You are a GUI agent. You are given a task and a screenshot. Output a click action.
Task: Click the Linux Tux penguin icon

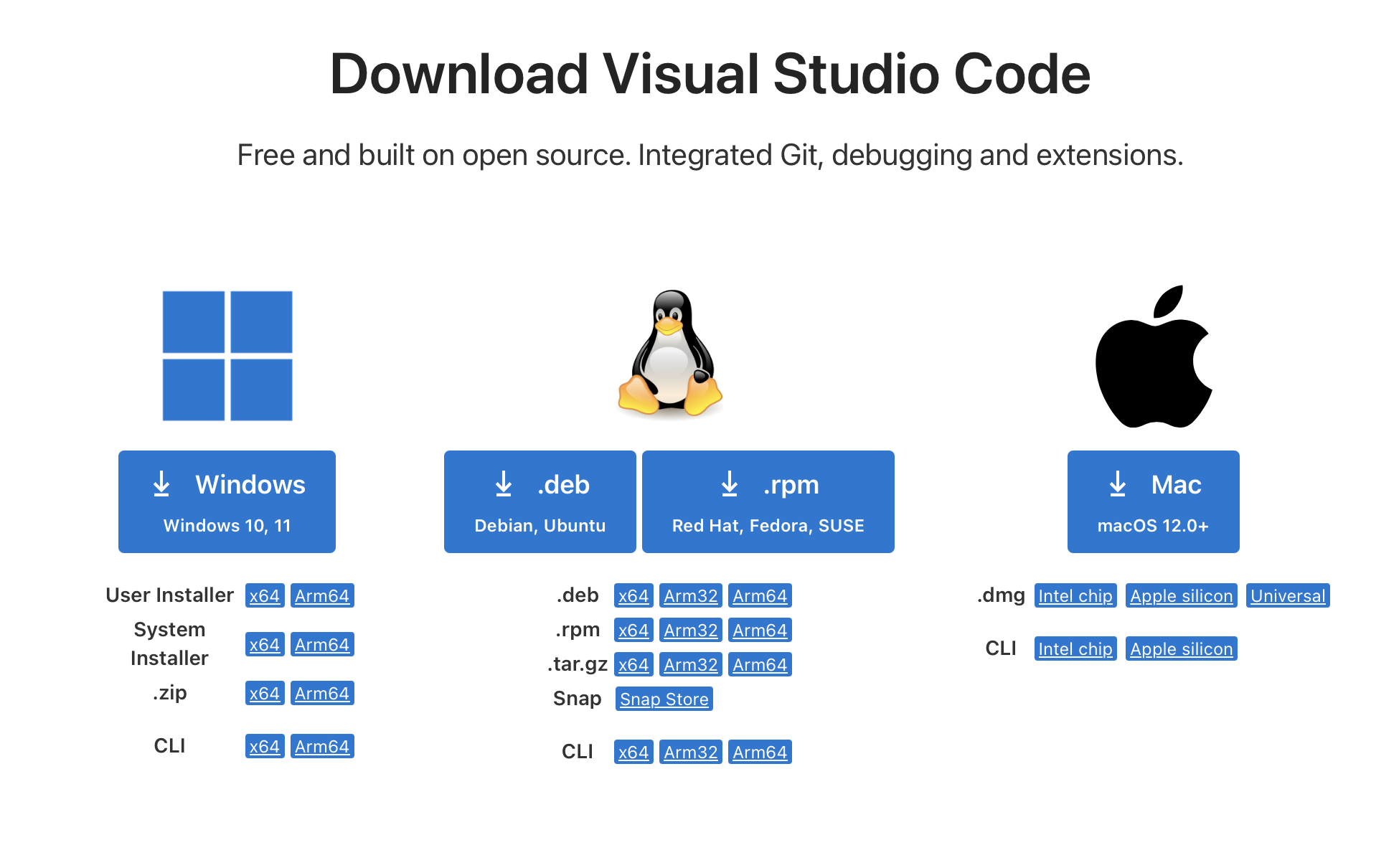tap(670, 354)
